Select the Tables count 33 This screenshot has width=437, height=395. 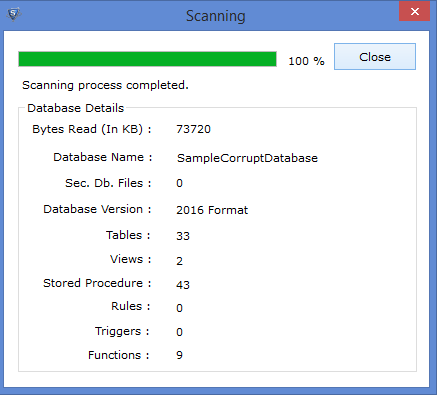click(183, 236)
